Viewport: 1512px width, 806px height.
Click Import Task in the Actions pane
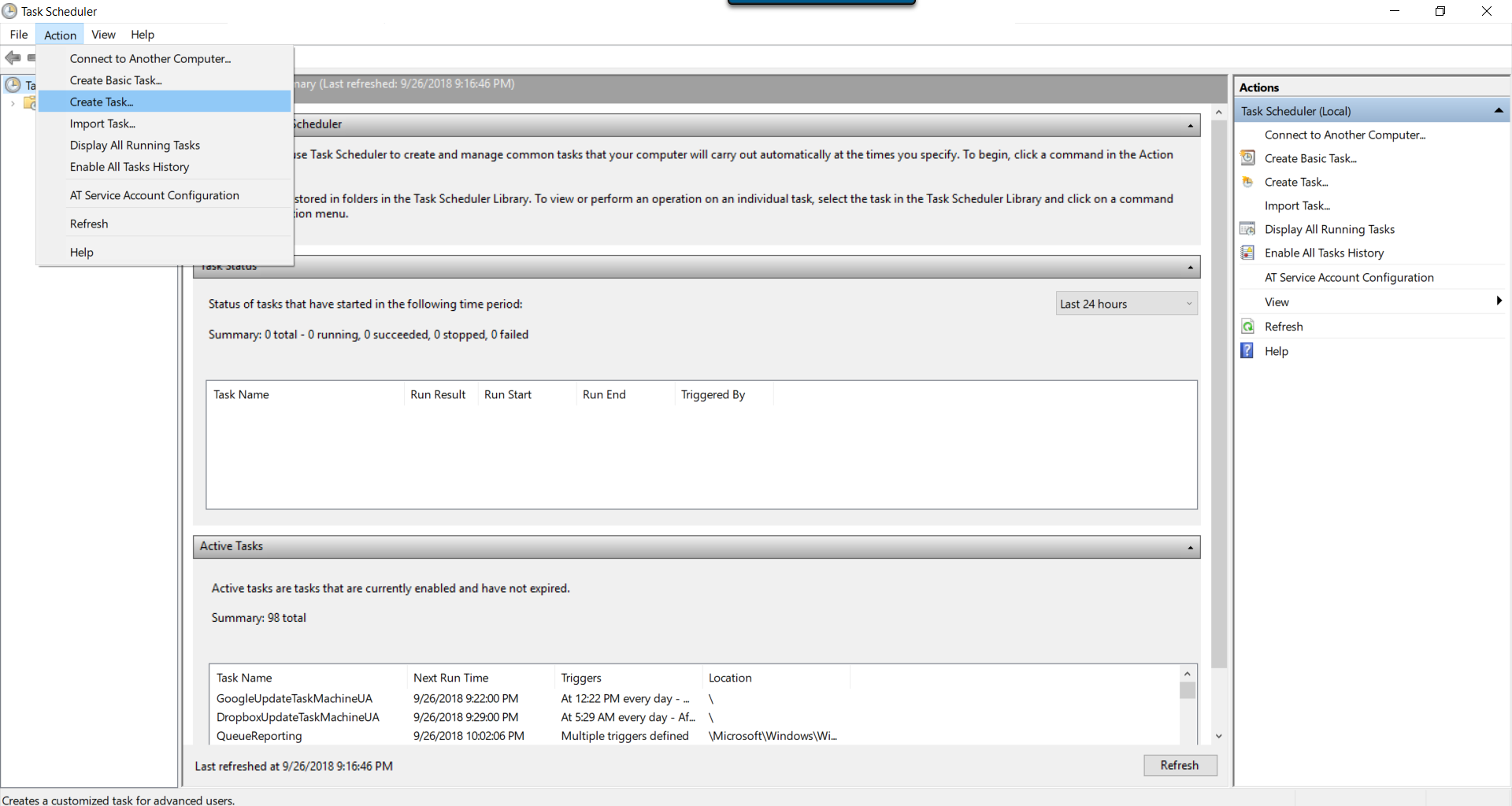pos(1297,205)
